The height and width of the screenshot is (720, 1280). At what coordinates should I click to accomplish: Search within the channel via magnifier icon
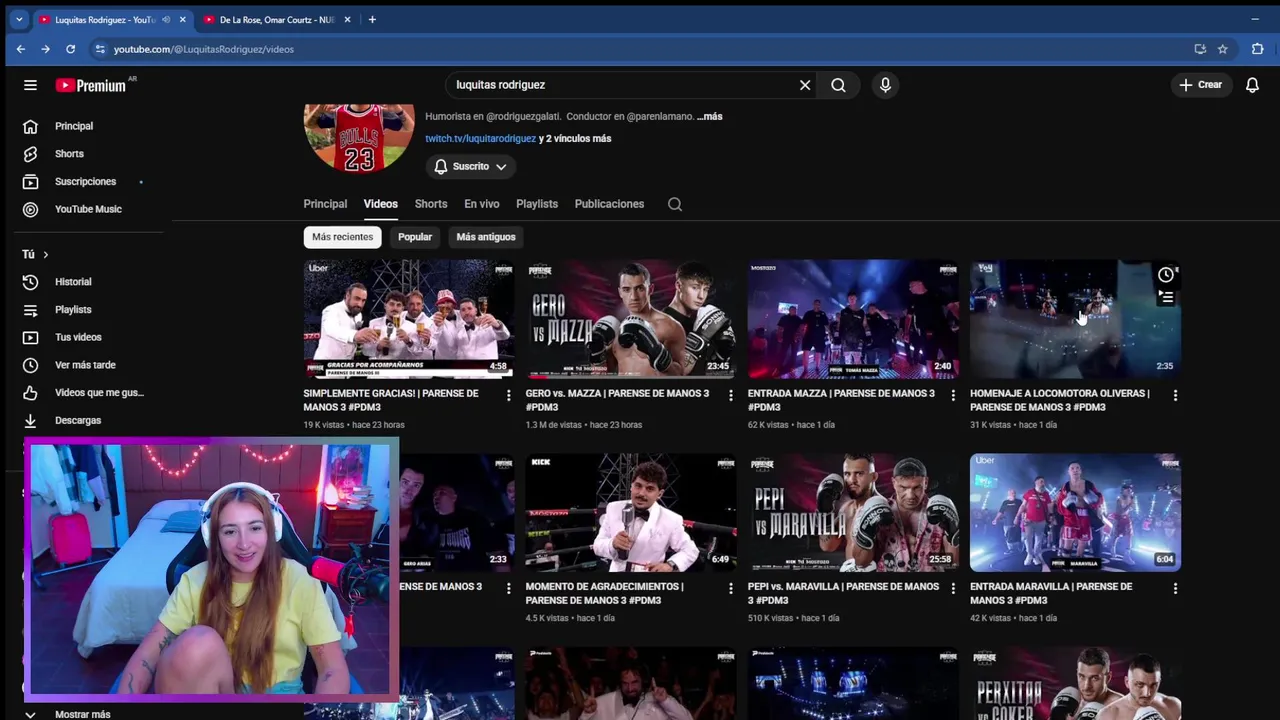(x=675, y=204)
